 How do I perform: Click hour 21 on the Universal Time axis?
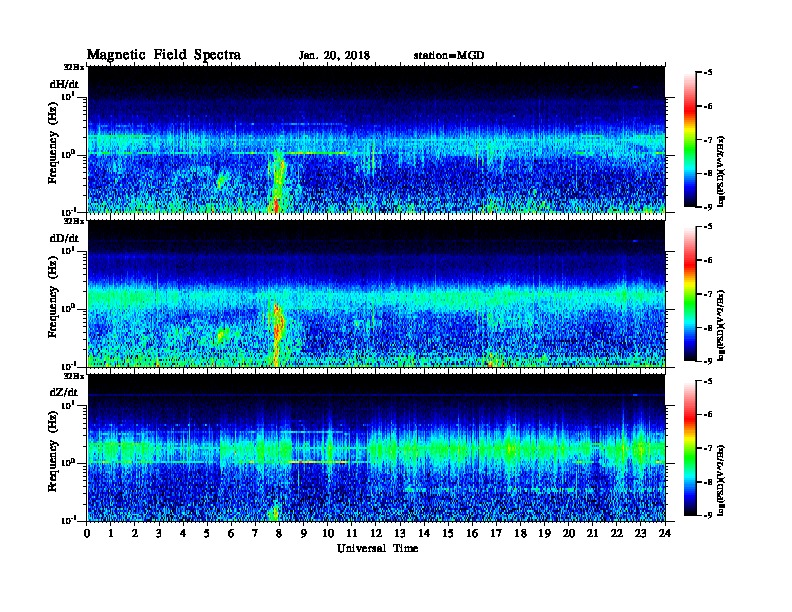[593, 534]
